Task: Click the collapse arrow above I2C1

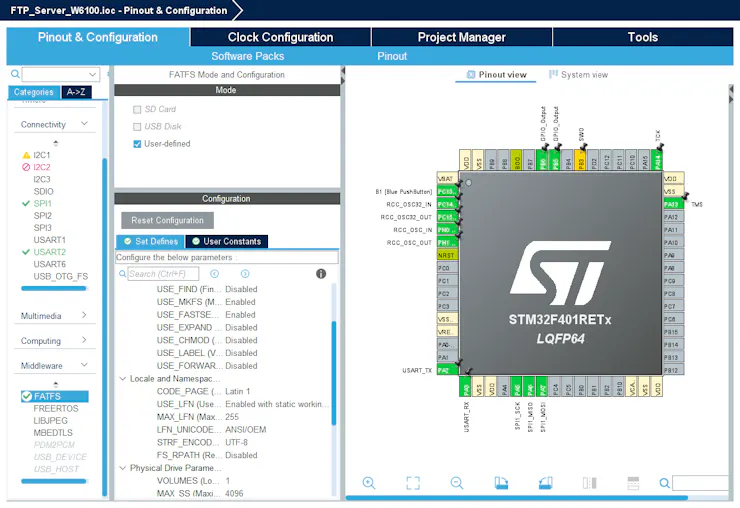Action: click(x=56, y=143)
